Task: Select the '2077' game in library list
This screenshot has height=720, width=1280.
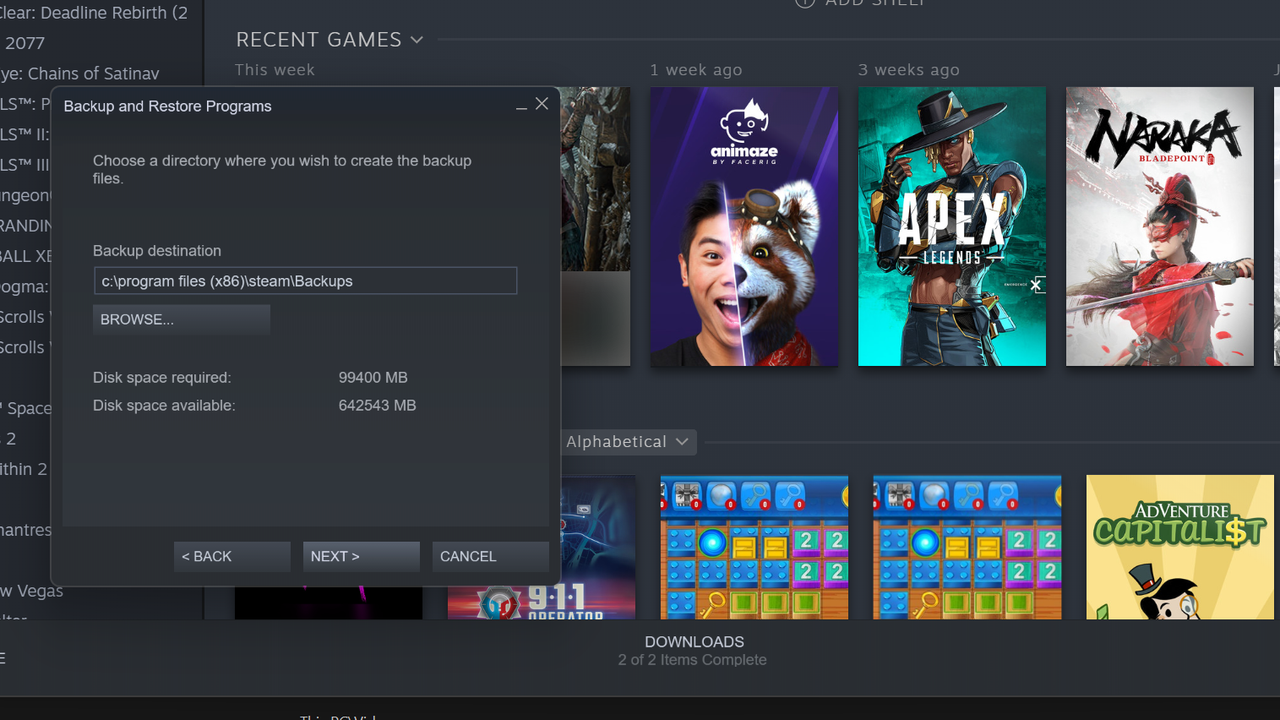Action: 24,43
